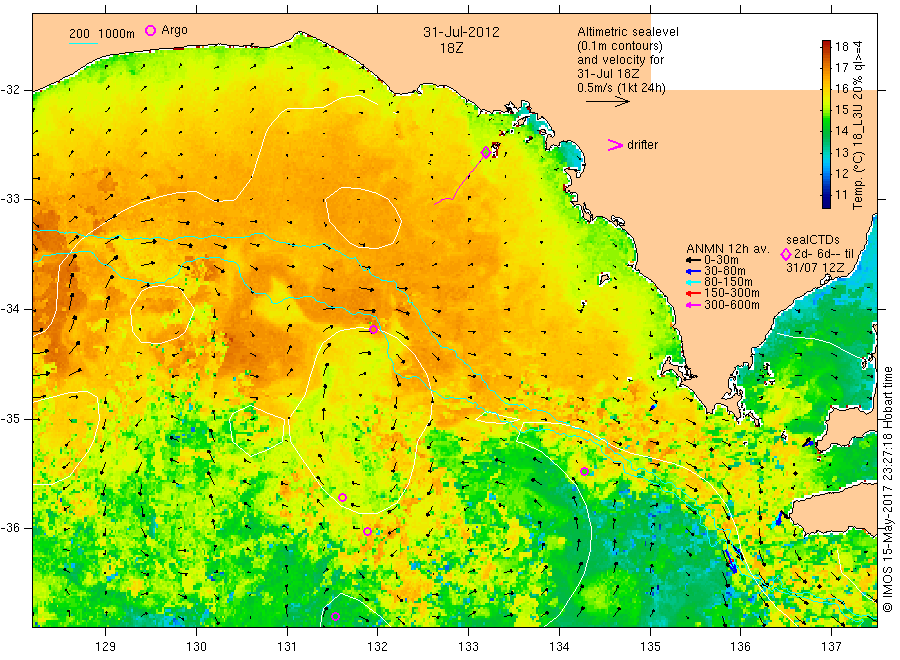The width and height of the screenshot is (900, 660).
Task: Click the green section of the colorbar beside 14
Action: click(827, 130)
